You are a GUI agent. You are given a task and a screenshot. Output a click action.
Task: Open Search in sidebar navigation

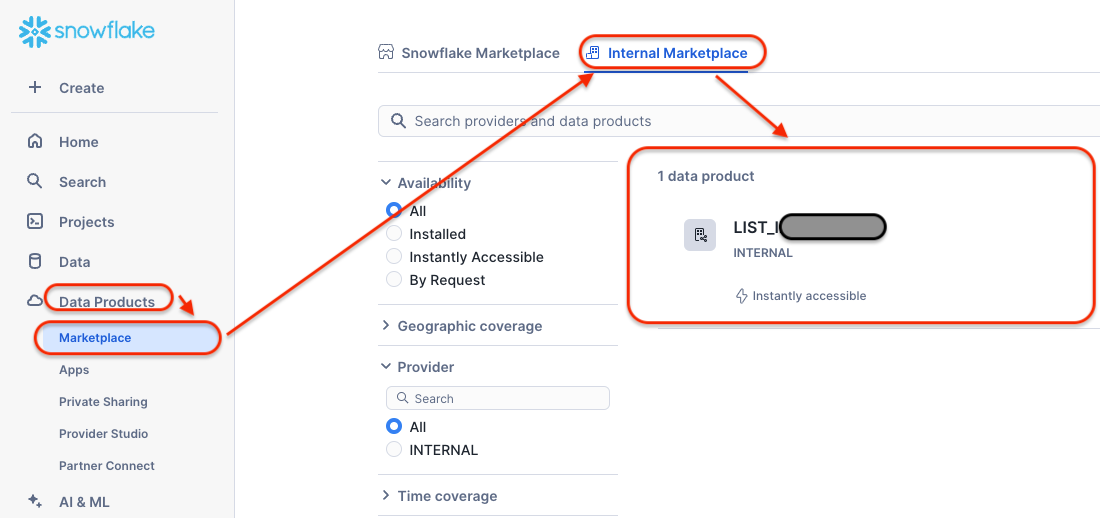(x=82, y=182)
